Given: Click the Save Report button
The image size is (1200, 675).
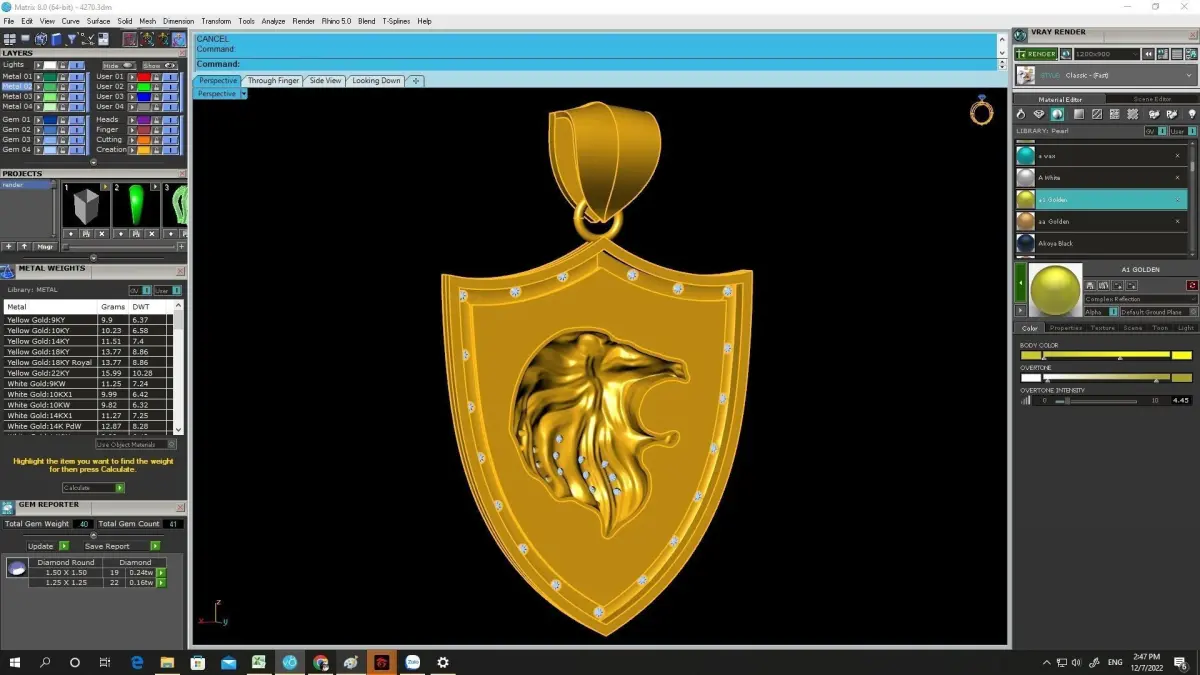Looking at the screenshot, I should [x=122, y=546].
